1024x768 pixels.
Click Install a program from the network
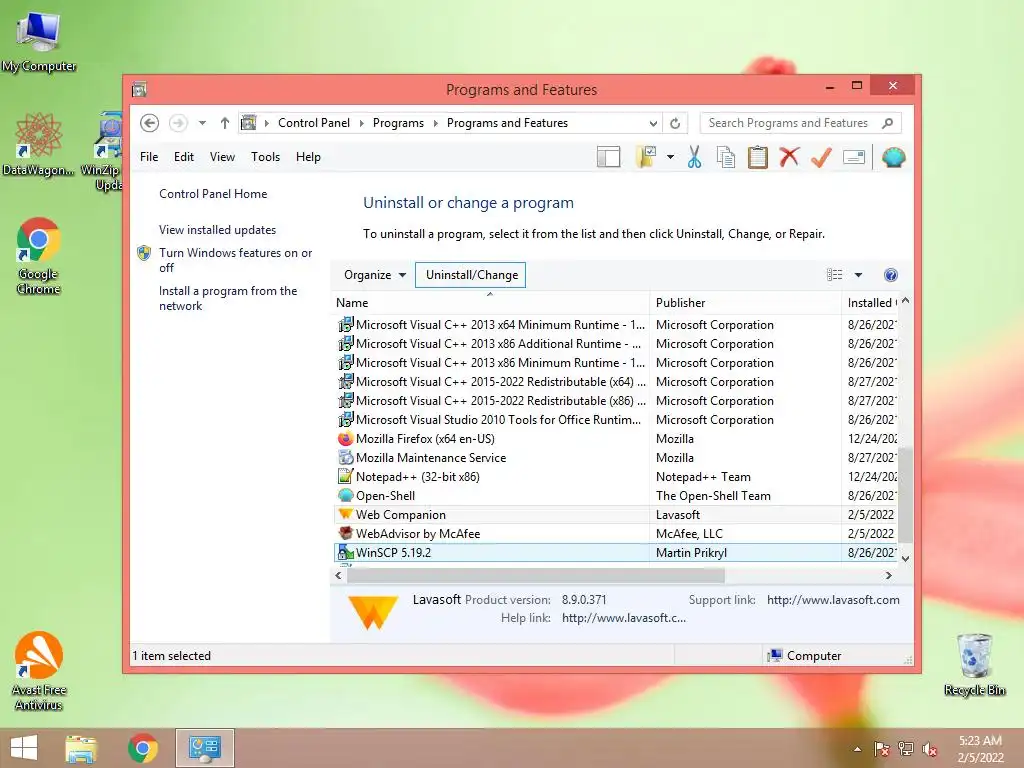(228, 298)
